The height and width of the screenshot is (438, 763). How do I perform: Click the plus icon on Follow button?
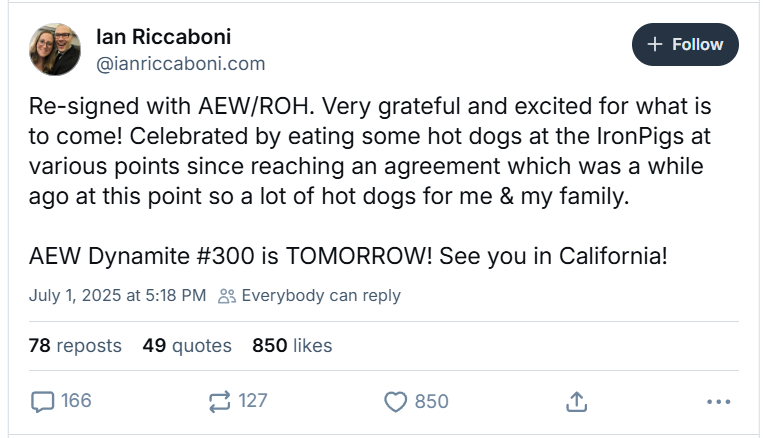(655, 45)
